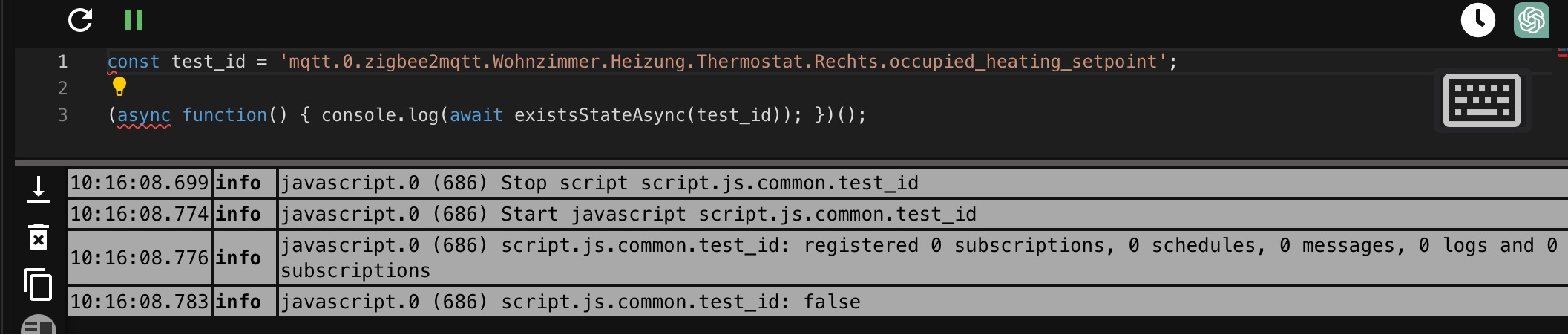Click the partially visible icon below copy

pyautogui.click(x=39, y=325)
